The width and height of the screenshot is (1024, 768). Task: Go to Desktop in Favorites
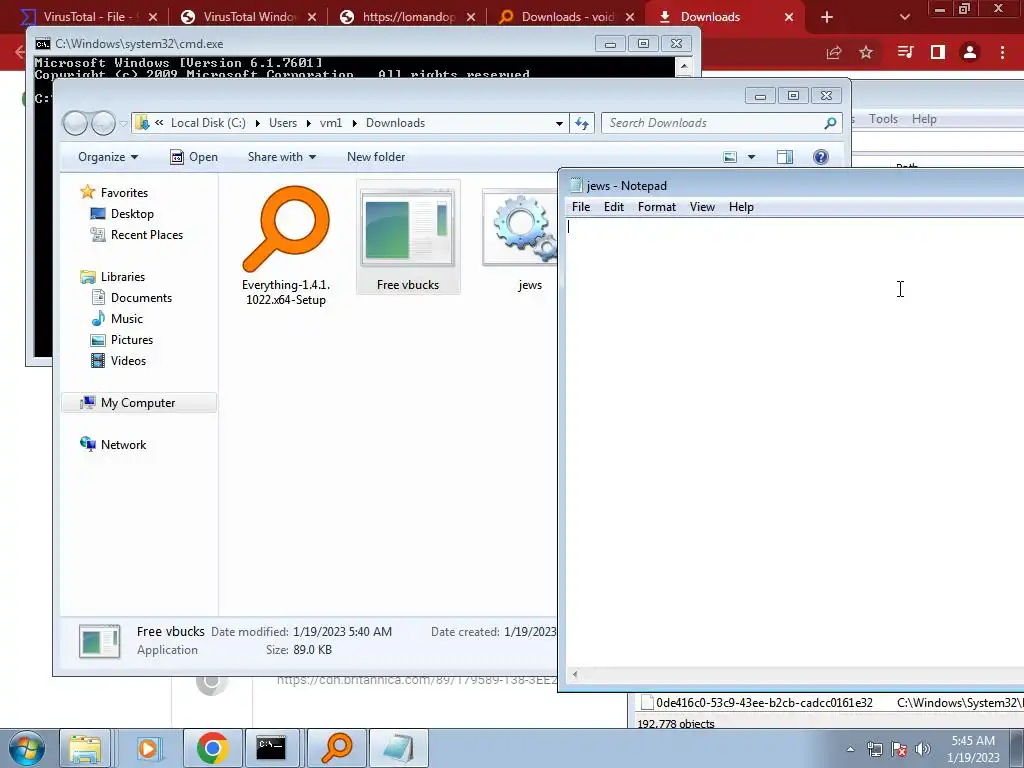[132, 214]
